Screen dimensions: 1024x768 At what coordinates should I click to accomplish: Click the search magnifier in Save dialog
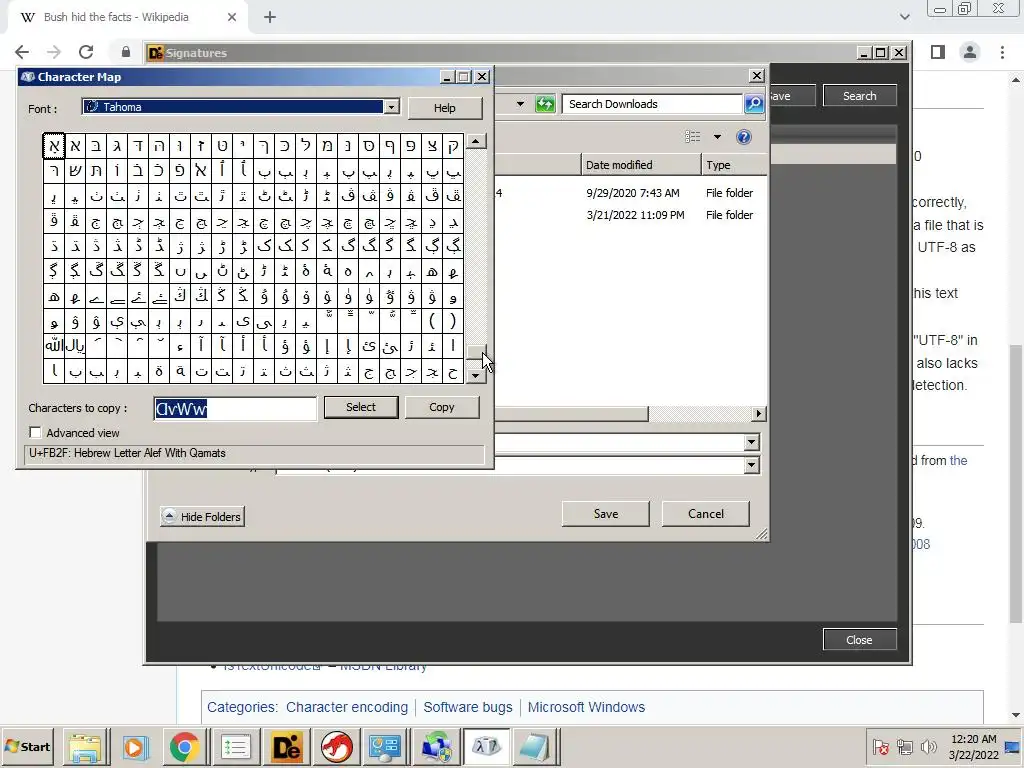pyautogui.click(x=754, y=104)
